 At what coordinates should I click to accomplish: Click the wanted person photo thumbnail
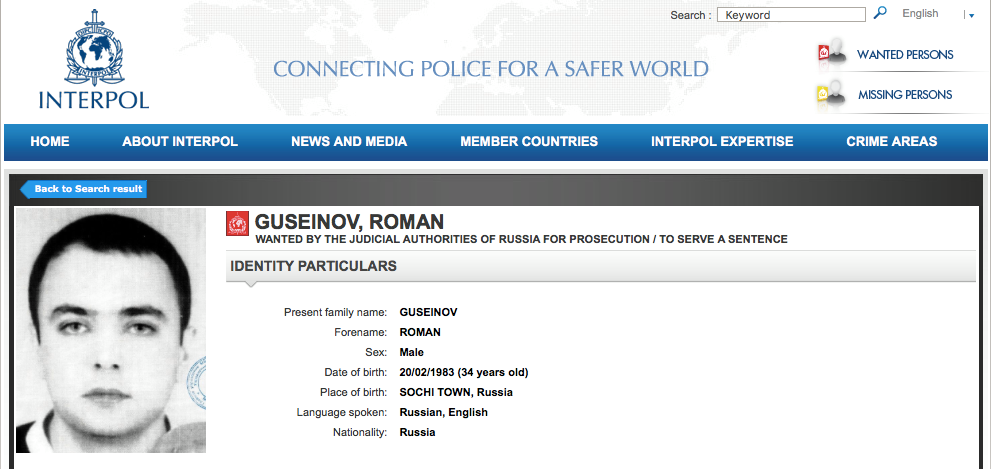tap(111, 330)
